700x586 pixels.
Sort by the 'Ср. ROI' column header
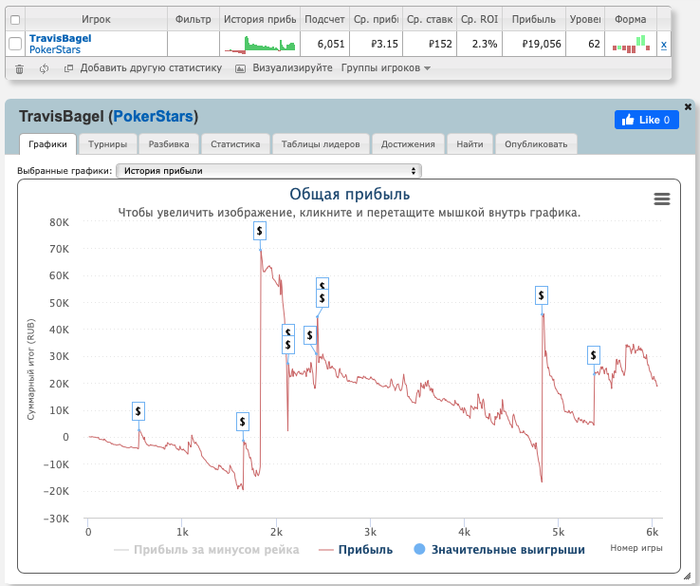(x=479, y=19)
